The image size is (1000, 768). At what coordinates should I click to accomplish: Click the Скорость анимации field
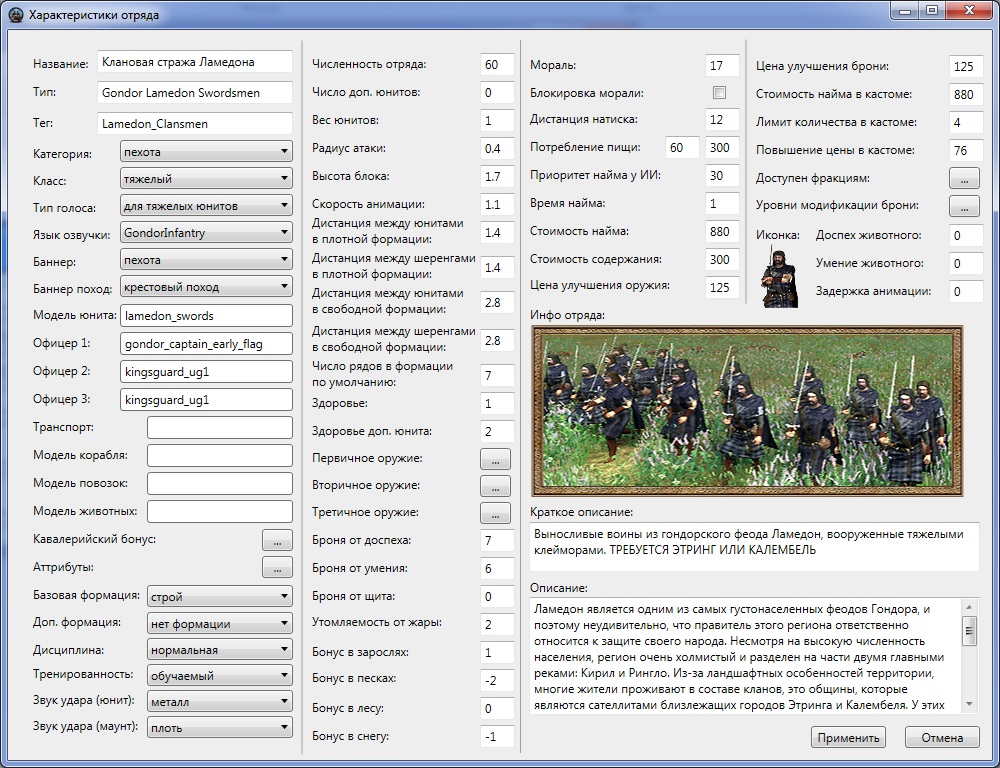pyautogui.click(x=497, y=205)
